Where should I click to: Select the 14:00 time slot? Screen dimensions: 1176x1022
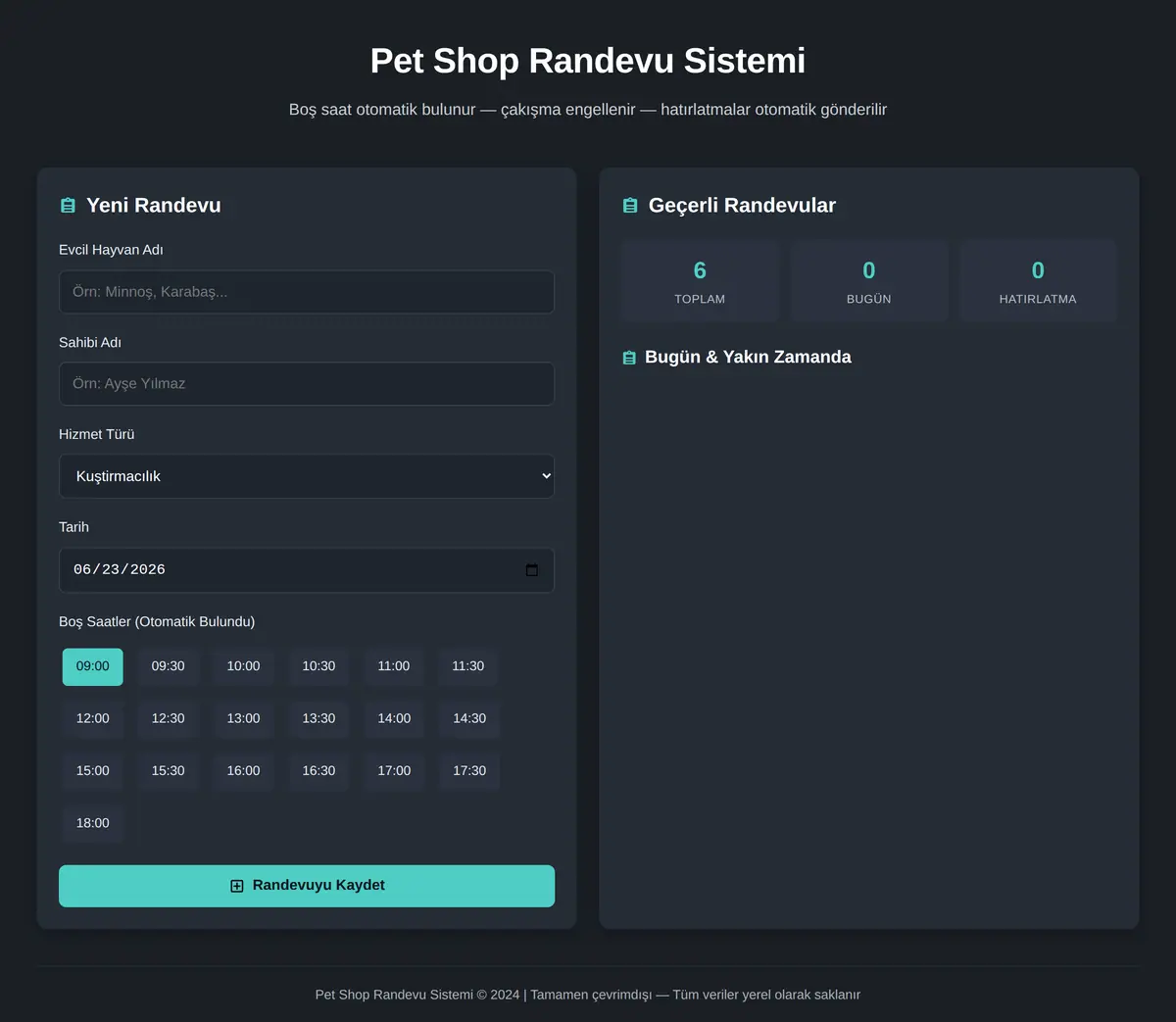pos(394,719)
